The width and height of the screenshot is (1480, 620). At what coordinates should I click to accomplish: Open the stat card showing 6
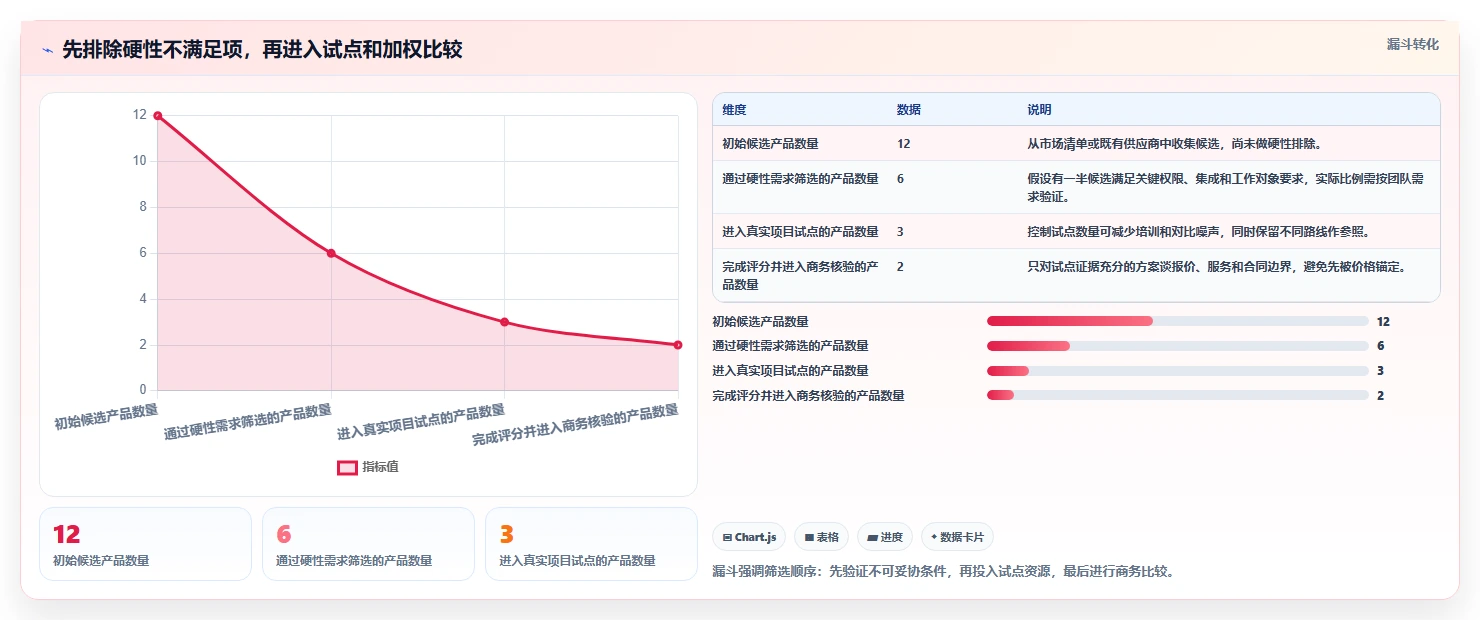368,544
